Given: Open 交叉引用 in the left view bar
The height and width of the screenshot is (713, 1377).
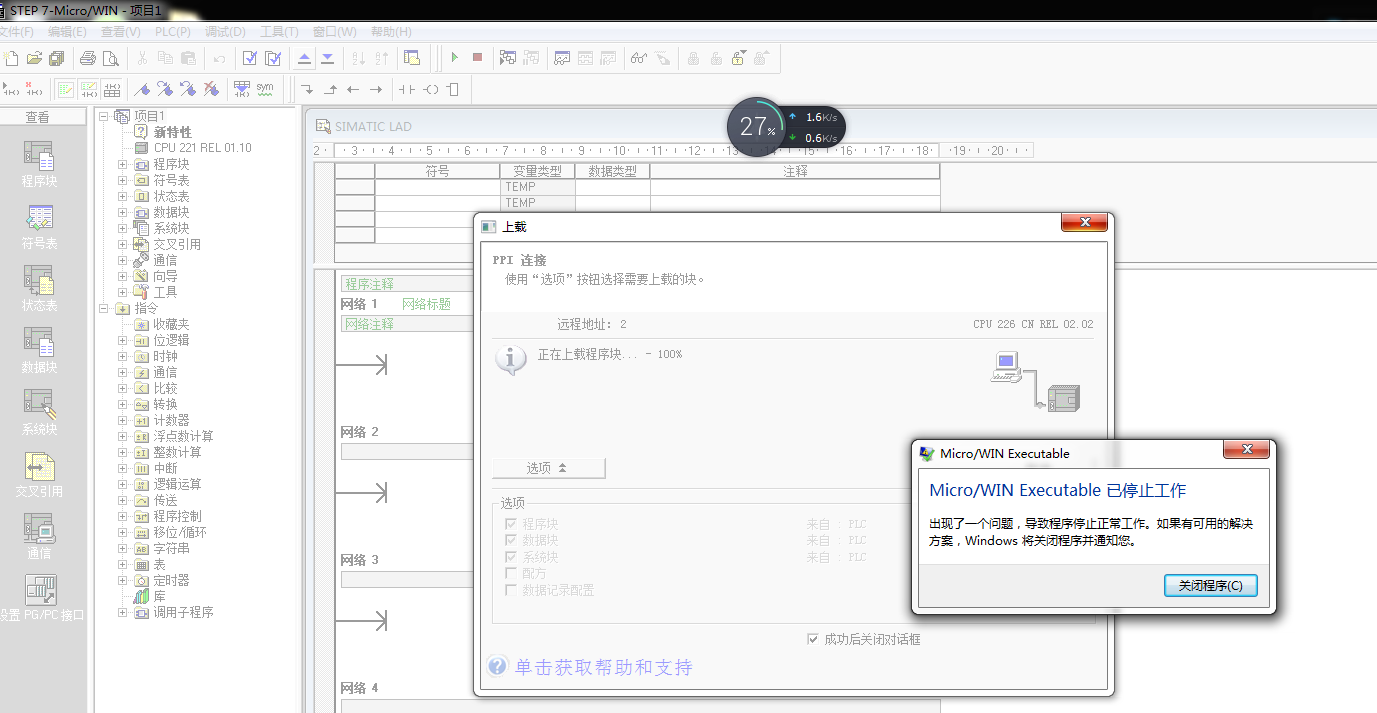Looking at the screenshot, I should tap(39, 473).
